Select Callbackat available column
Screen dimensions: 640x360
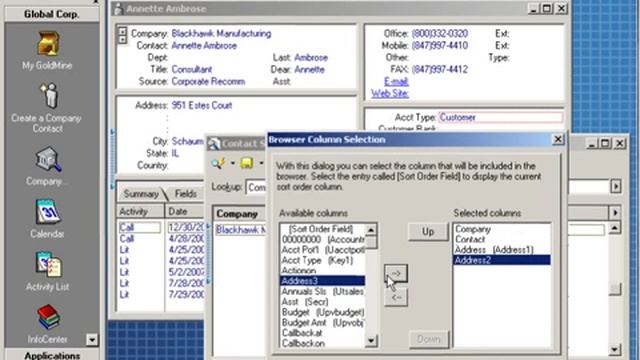322,333
